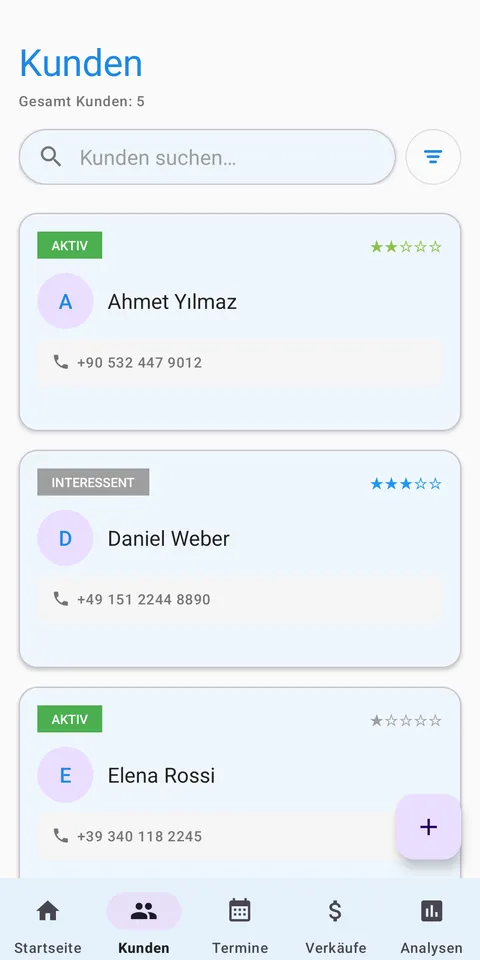Select Daniel Weber's avatar circle D
This screenshot has height=960, width=480.
[x=65, y=538]
